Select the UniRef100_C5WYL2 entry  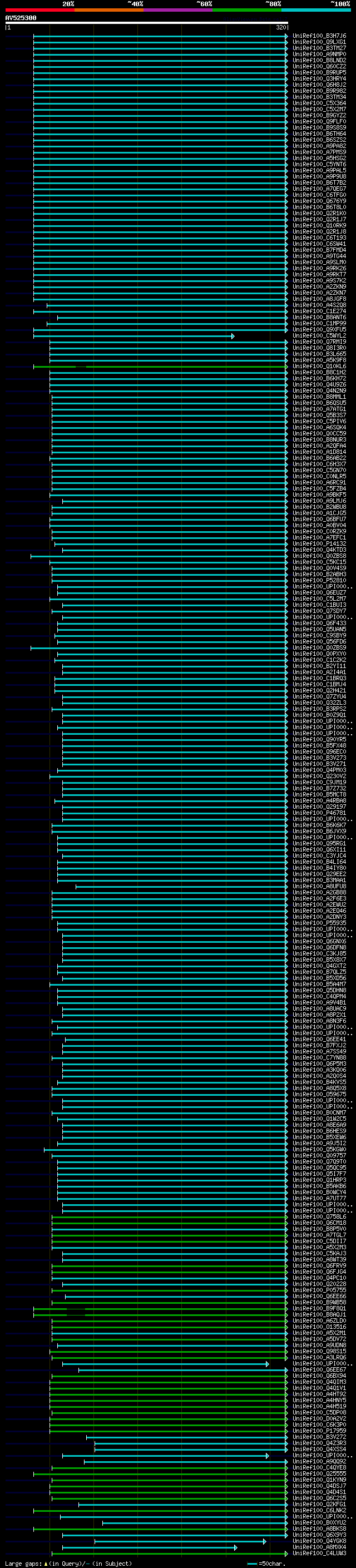[319, 336]
